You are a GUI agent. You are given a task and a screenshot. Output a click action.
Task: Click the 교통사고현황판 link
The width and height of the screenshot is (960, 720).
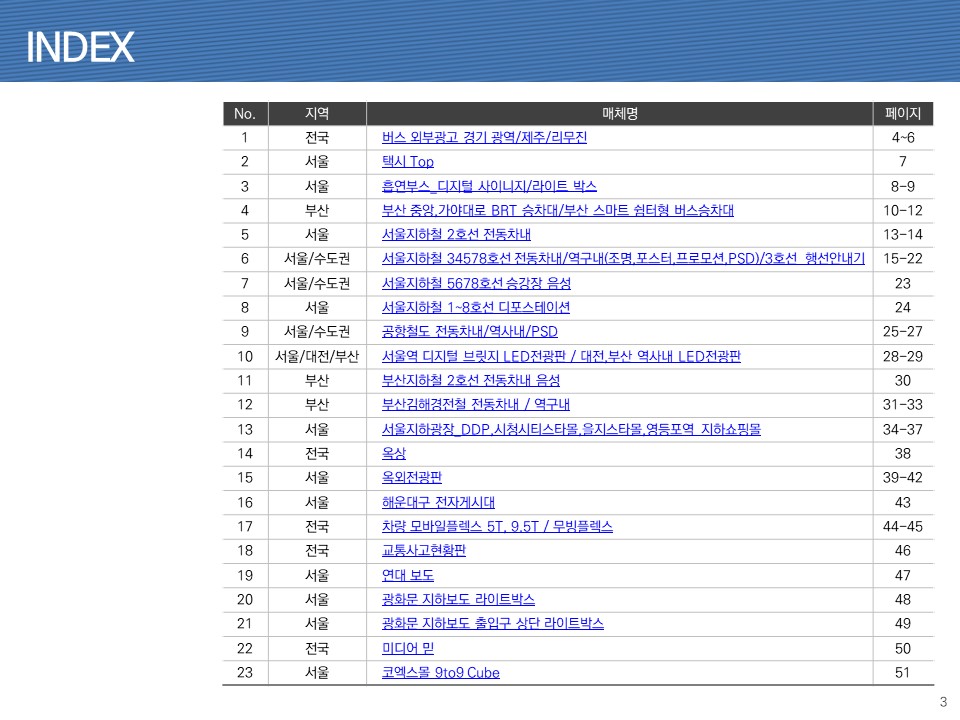click(x=424, y=550)
